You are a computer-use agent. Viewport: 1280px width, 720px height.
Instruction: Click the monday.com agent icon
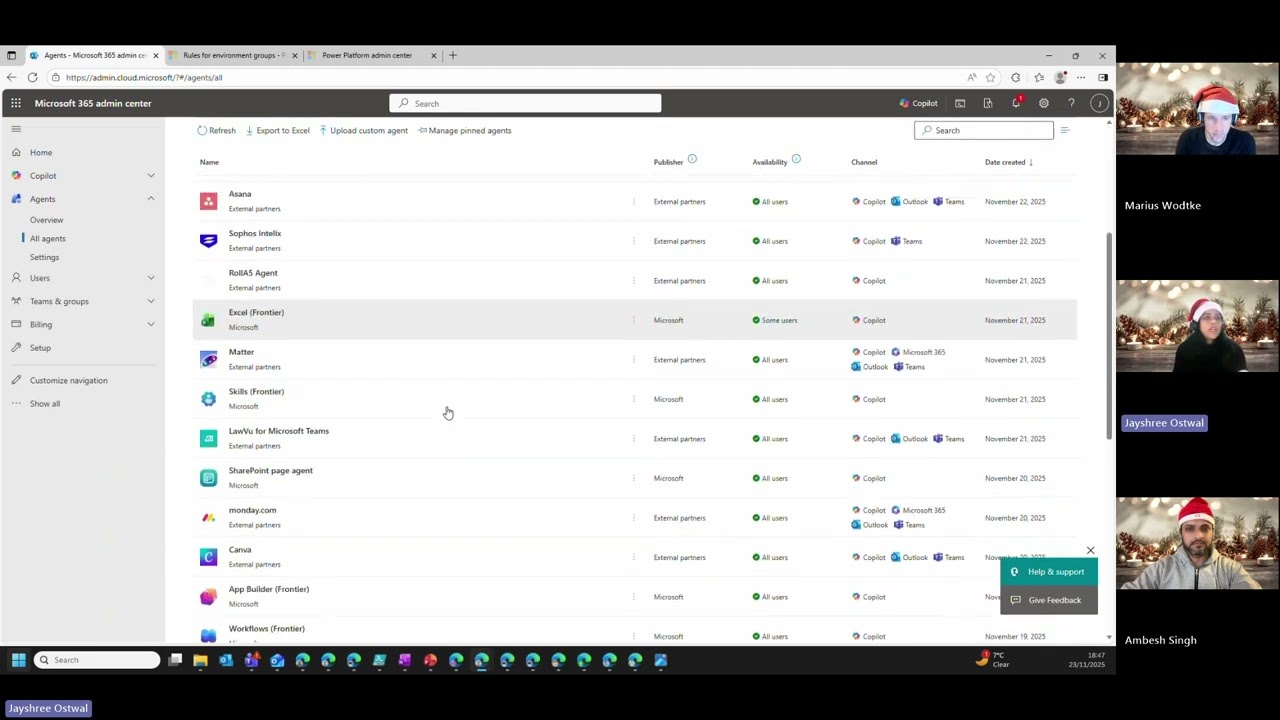[208, 518]
